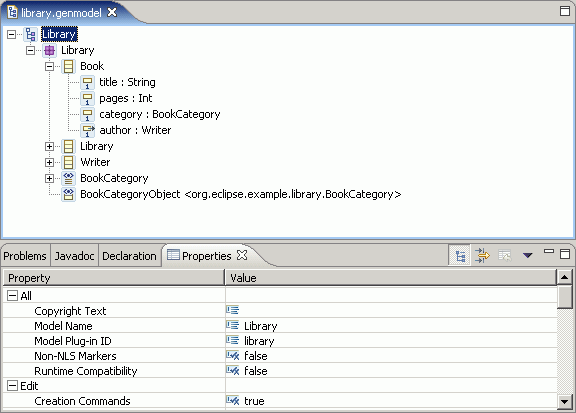Select the Properties tab
The width and height of the screenshot is (576, 413).
(x=206, y=256)
